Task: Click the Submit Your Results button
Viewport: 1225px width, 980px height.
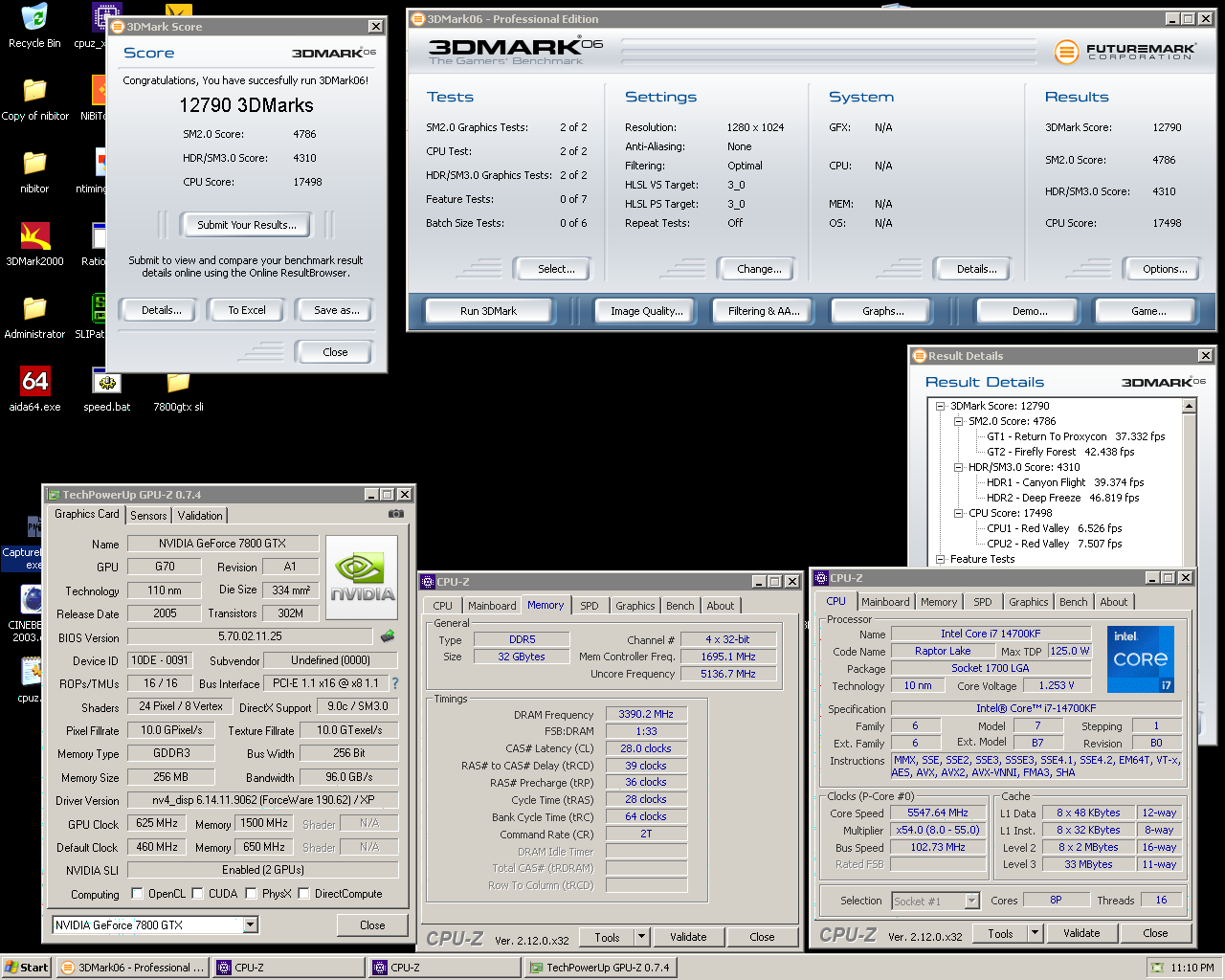Action: 247,225
